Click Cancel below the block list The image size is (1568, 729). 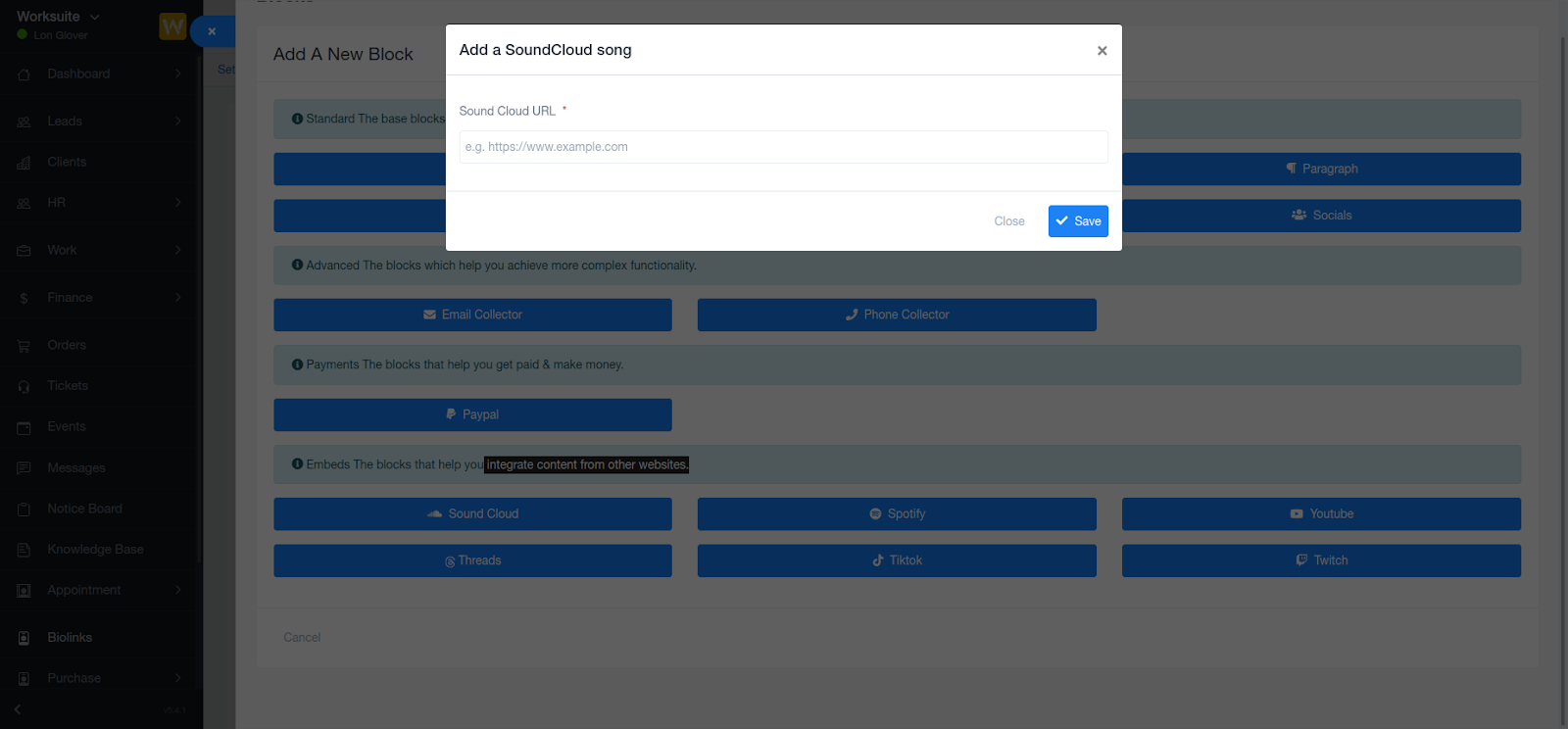click(302, 638)
